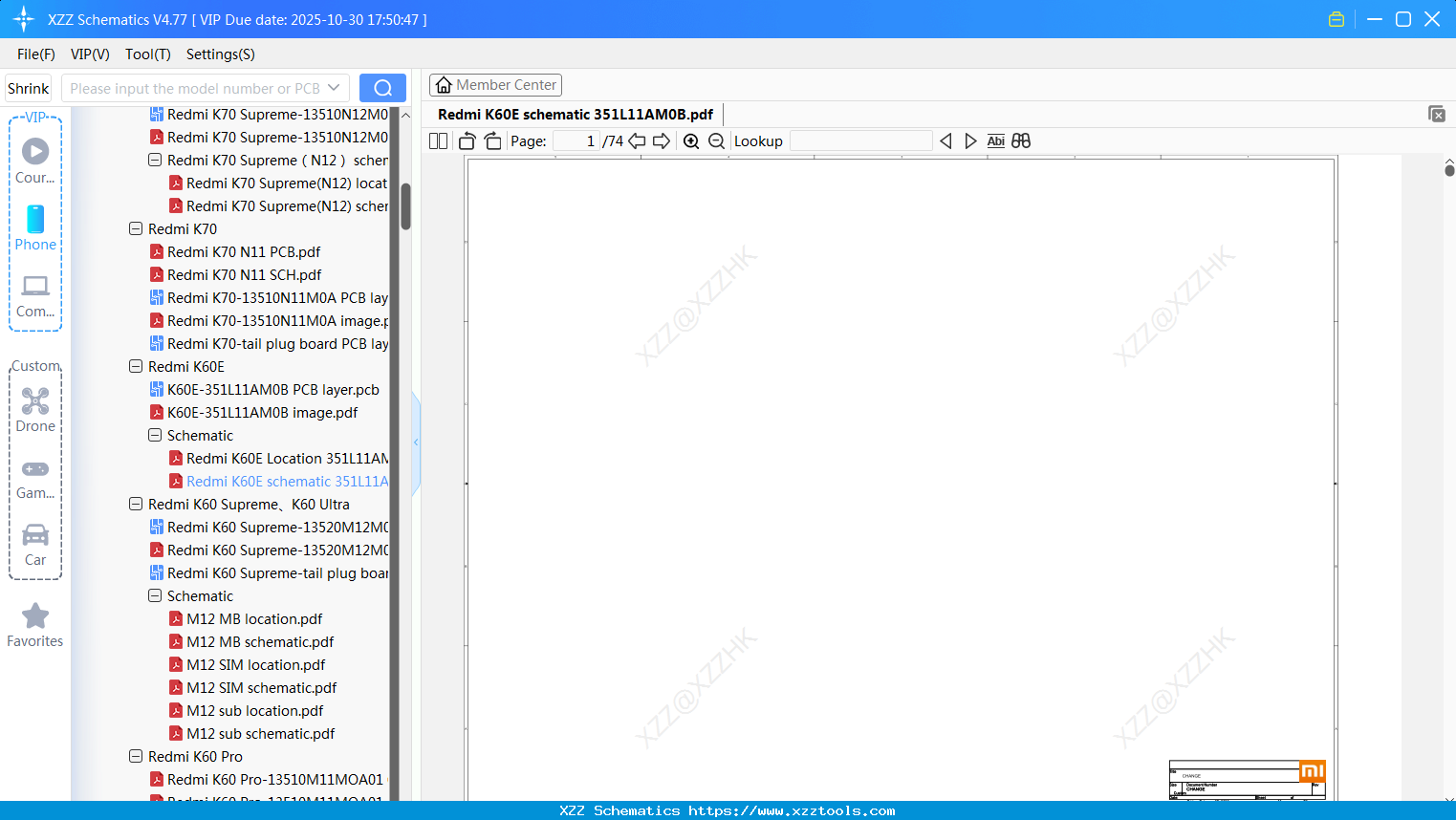Open the File(F) menu

36,54
